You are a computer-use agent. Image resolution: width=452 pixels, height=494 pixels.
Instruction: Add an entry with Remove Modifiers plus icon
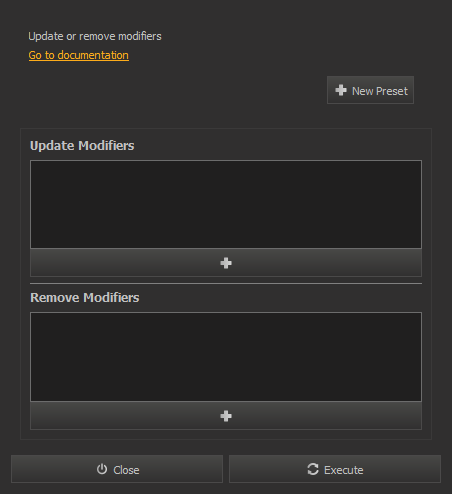click(226, 416)
